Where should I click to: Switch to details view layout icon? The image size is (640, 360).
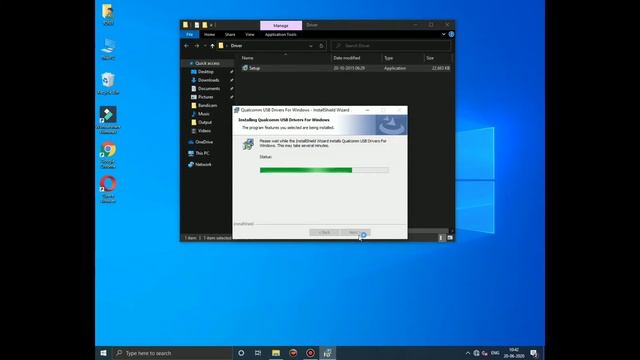[441, 238]
